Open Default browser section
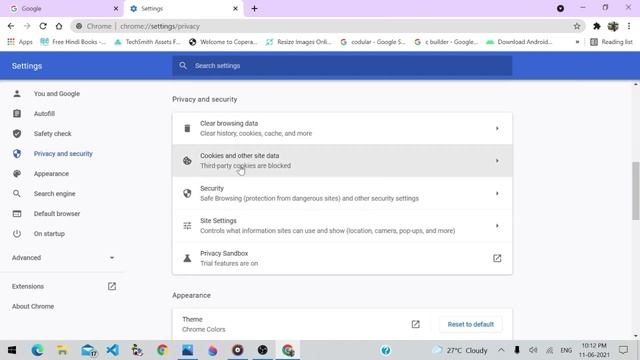Viewport: 640px width, 360px height. [57, 213]
